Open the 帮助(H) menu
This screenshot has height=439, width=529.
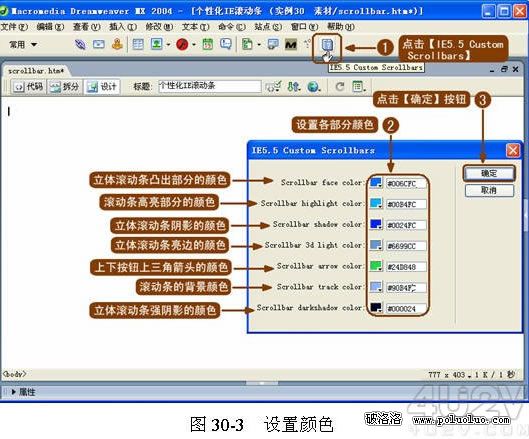tap(341, 27)
